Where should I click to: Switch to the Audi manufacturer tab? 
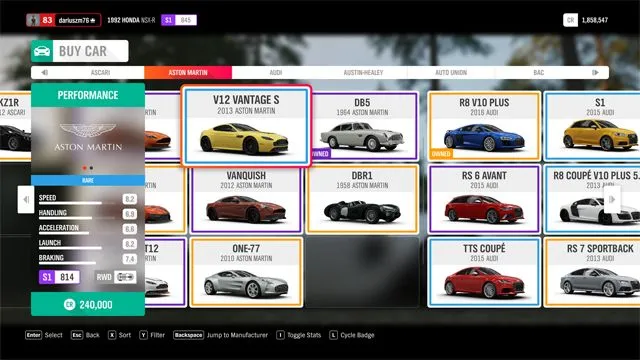276,73
